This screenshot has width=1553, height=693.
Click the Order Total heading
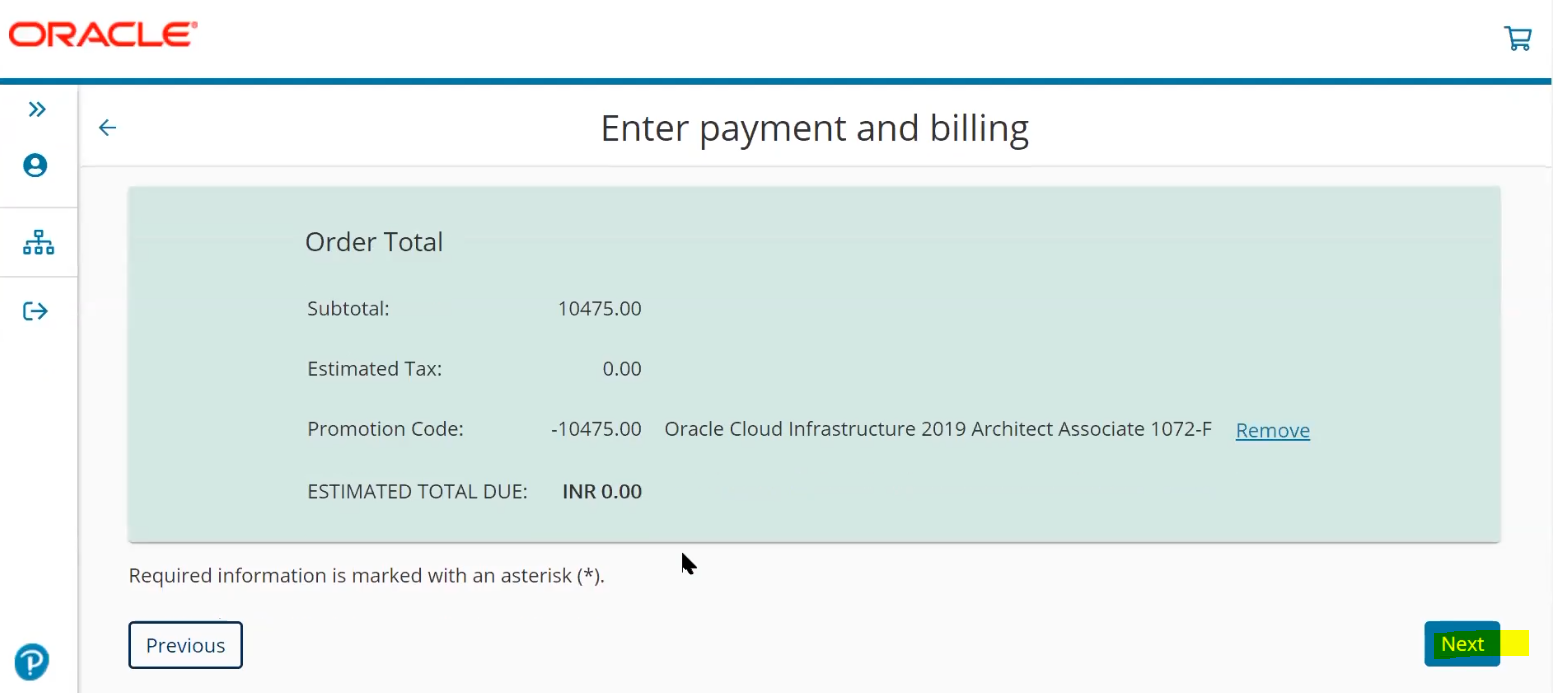pyautogui.click(x=374, y=242)
